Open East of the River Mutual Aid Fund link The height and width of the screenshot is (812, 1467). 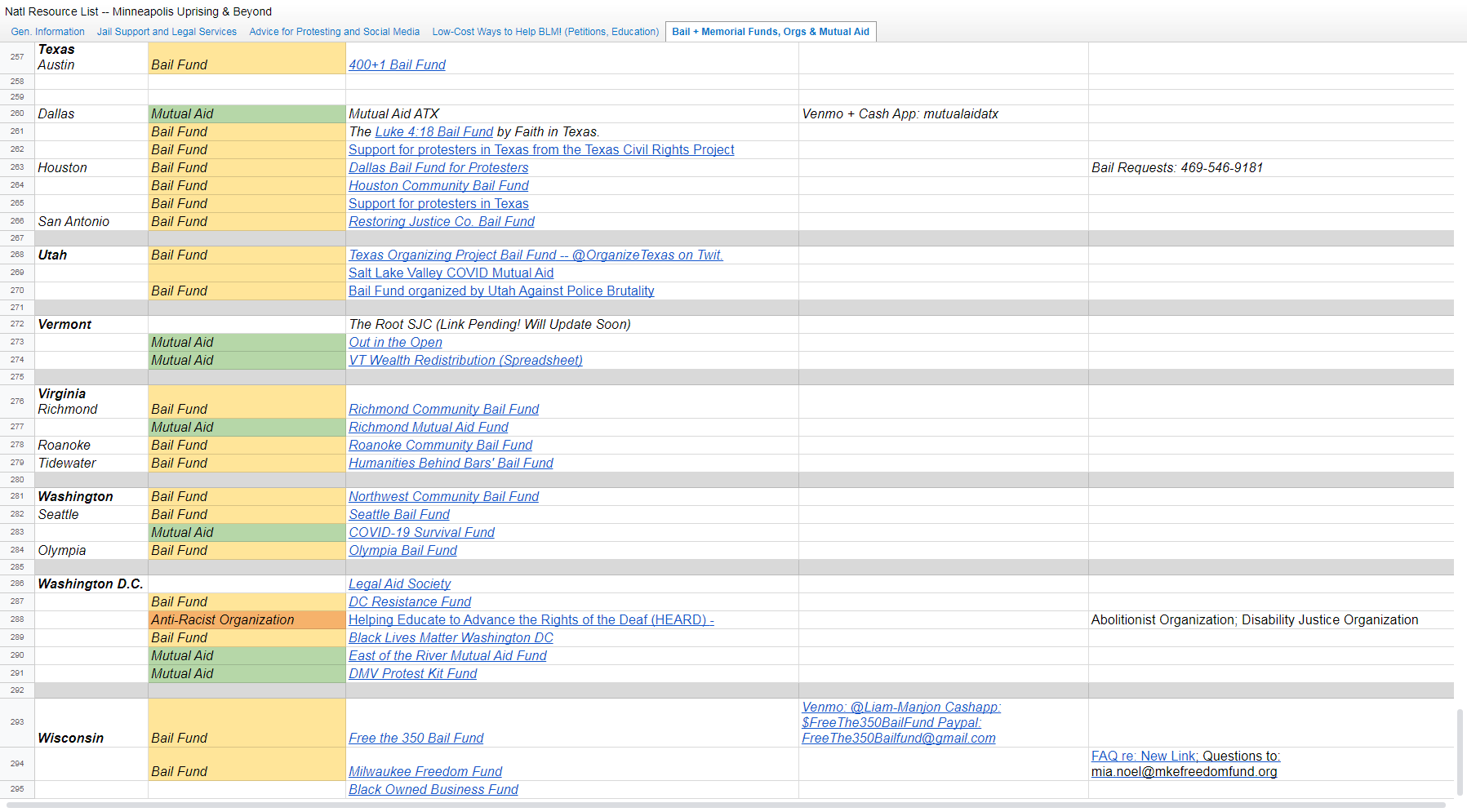447,656
